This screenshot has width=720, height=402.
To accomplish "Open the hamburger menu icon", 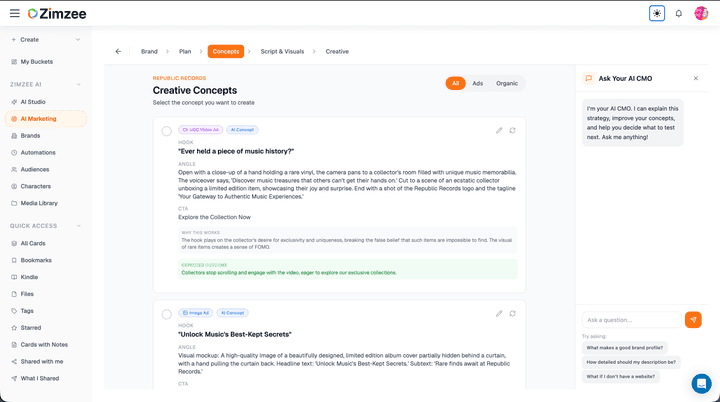I will pyautogui.click(x=15, y=13).
